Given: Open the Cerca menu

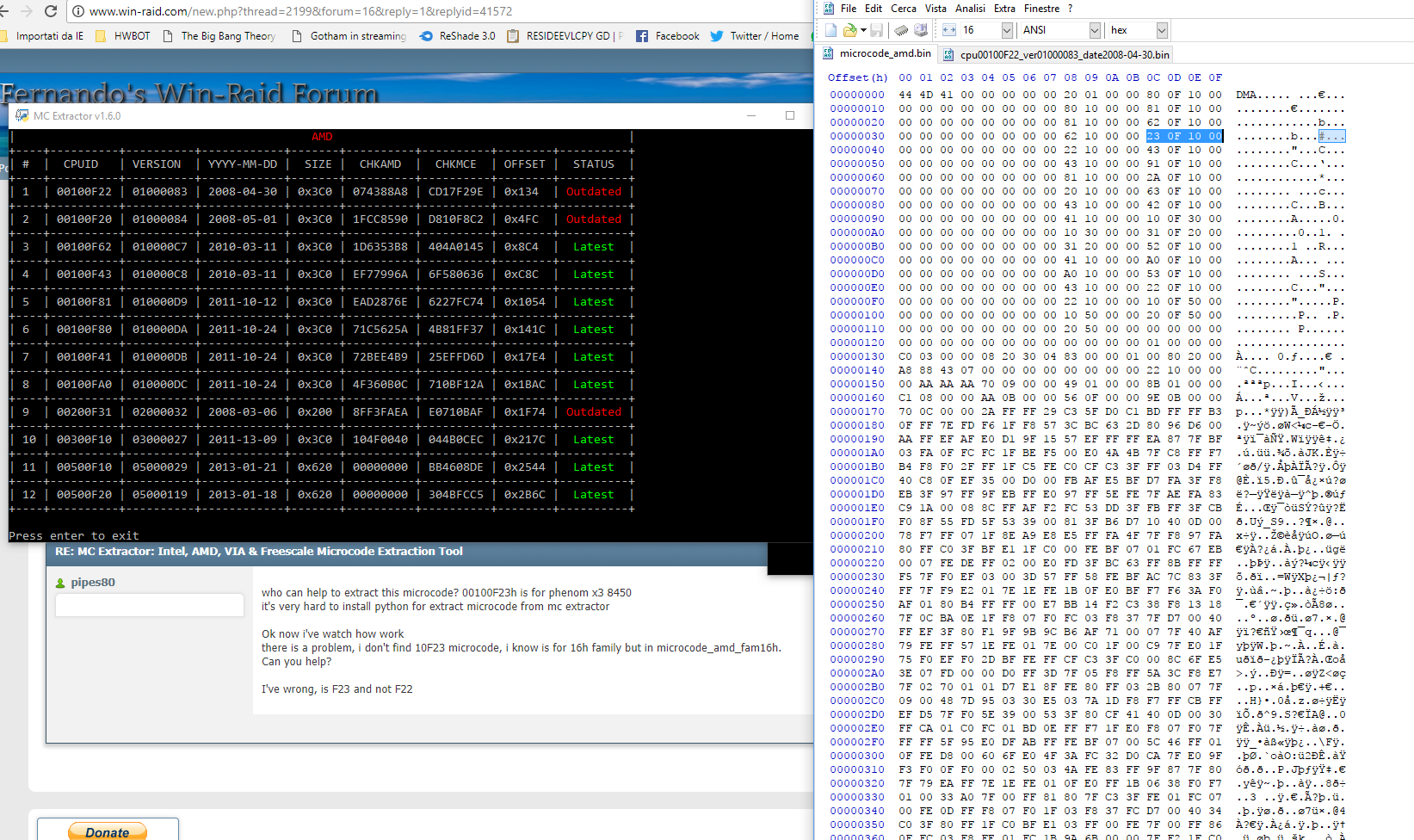Looking at the screenshot, I should click(x=904, y=9).
